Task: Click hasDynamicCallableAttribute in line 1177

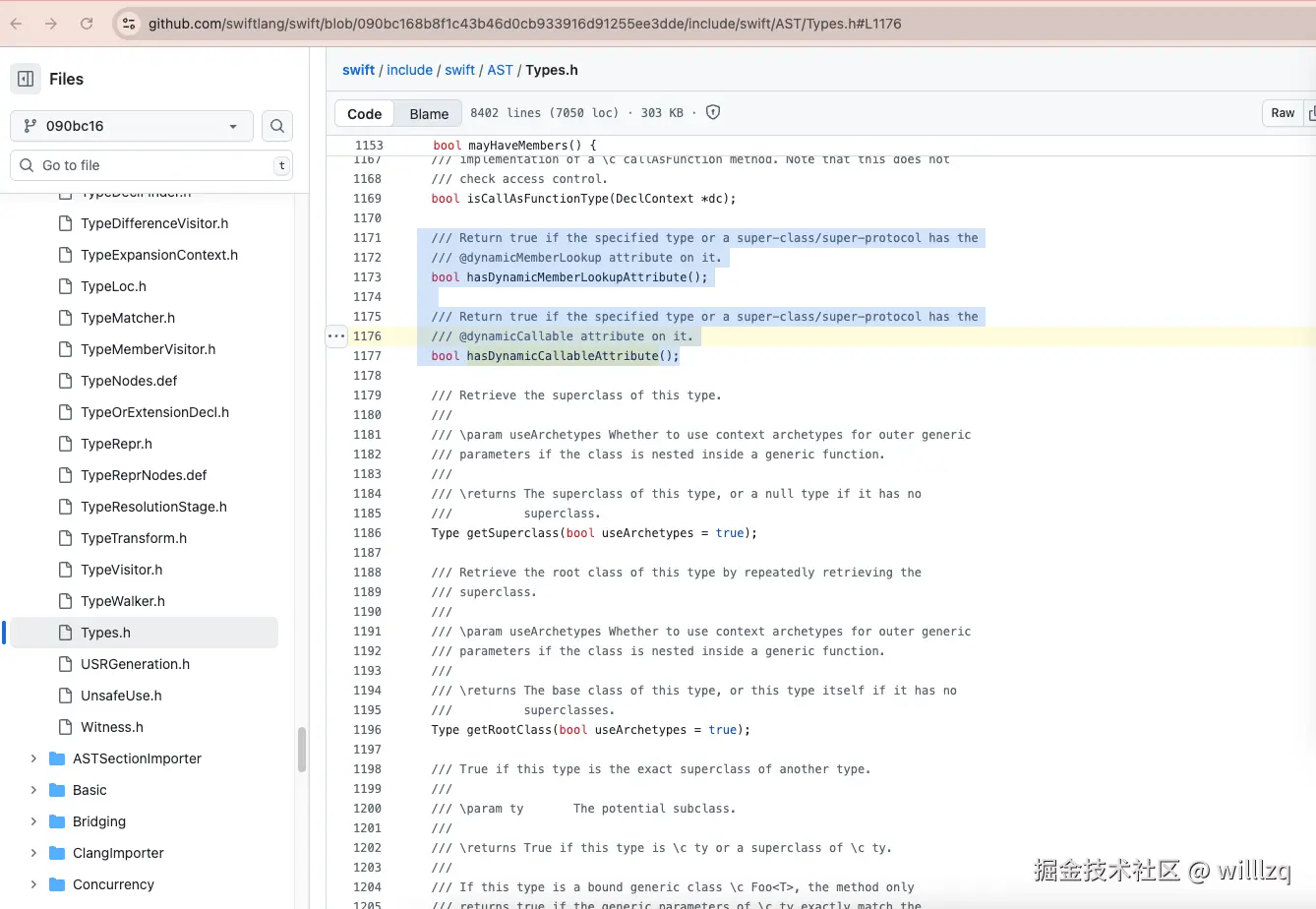Action: (563, 356)
